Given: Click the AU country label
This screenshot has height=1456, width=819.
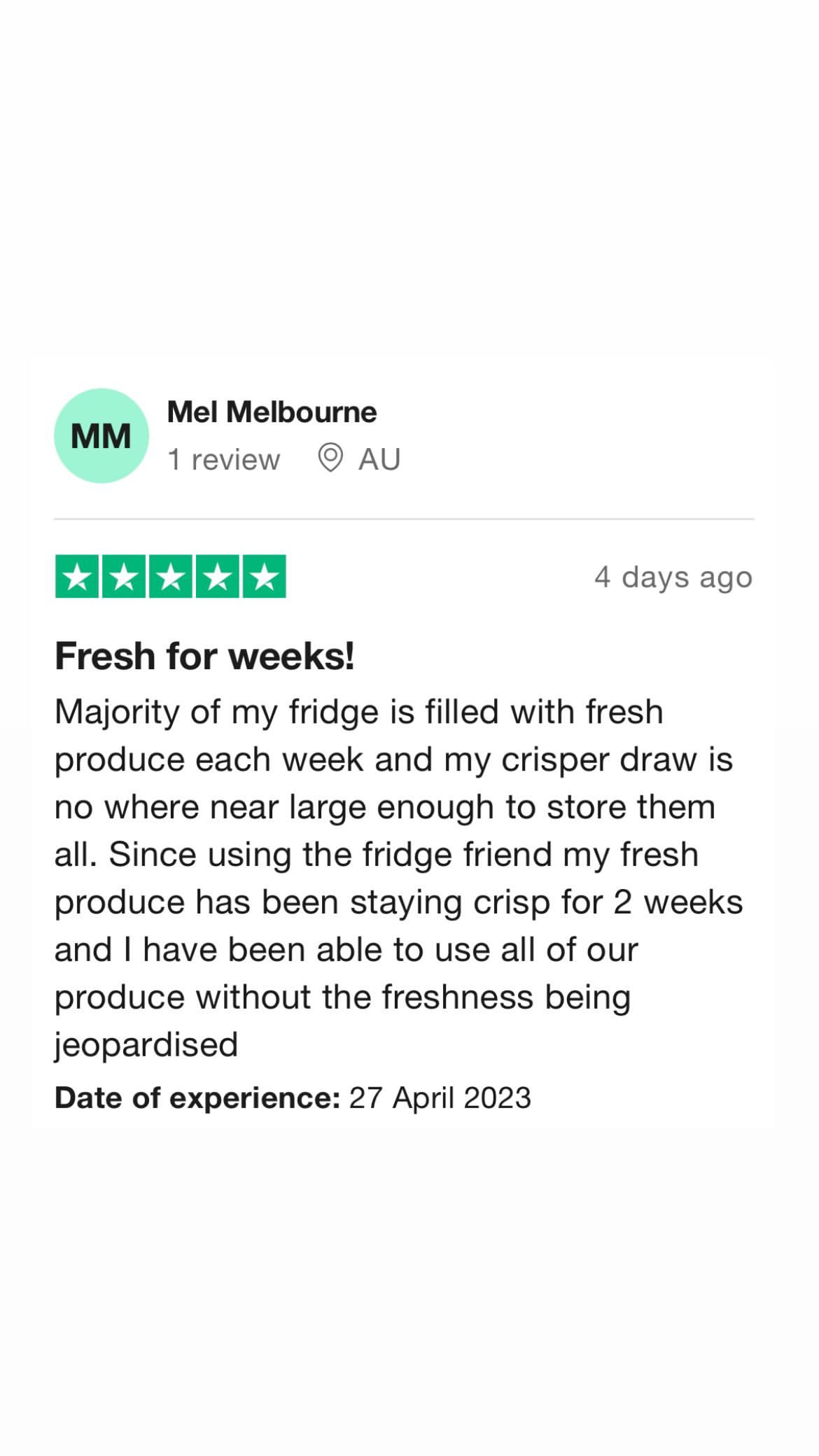Looking at the screenshot, I should [x=379, y=459].
